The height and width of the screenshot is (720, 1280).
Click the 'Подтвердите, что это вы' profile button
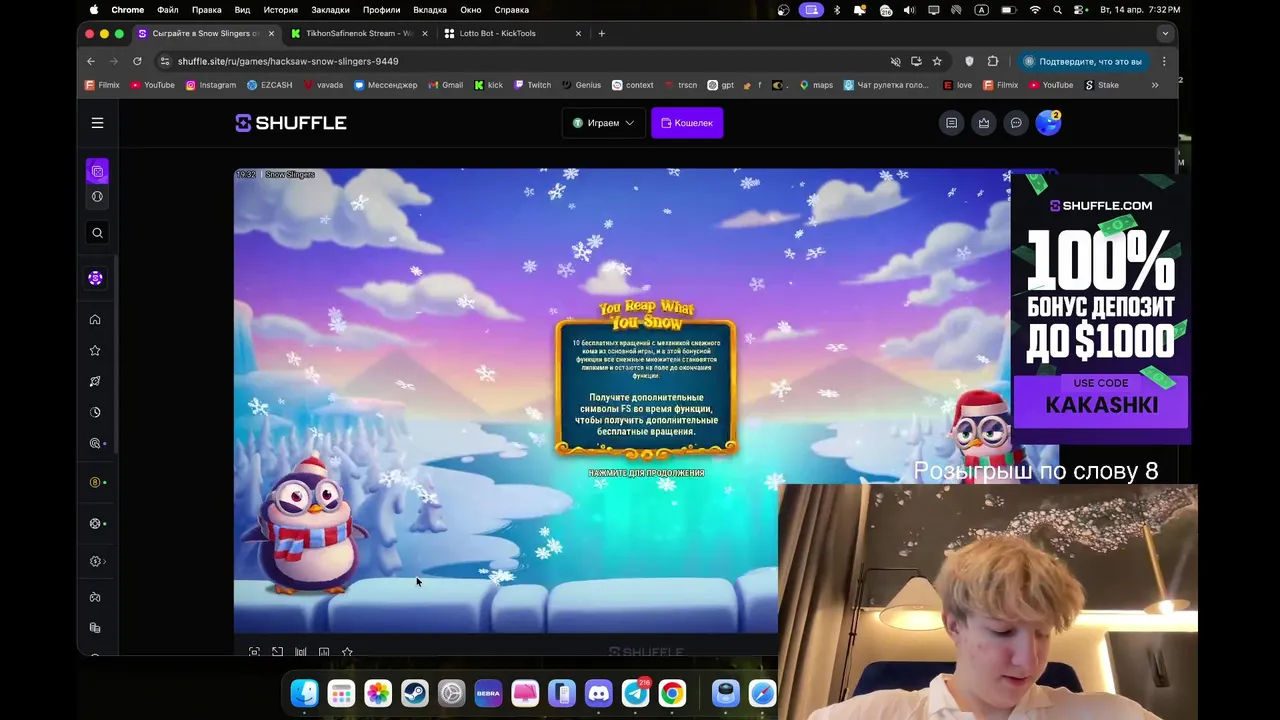[1082, 61]
